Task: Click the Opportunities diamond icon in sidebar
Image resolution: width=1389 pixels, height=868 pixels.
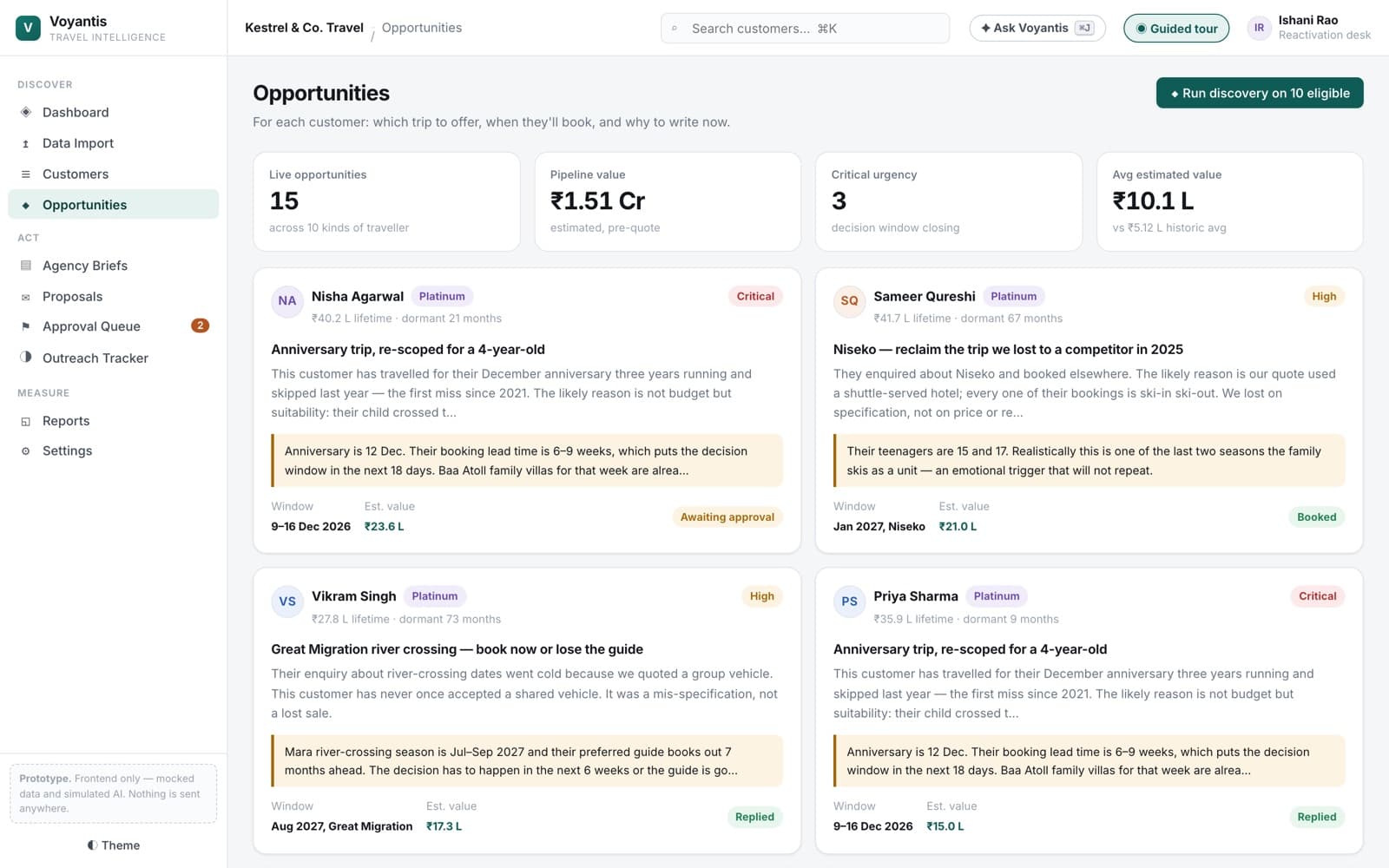Action: [26, 205]
